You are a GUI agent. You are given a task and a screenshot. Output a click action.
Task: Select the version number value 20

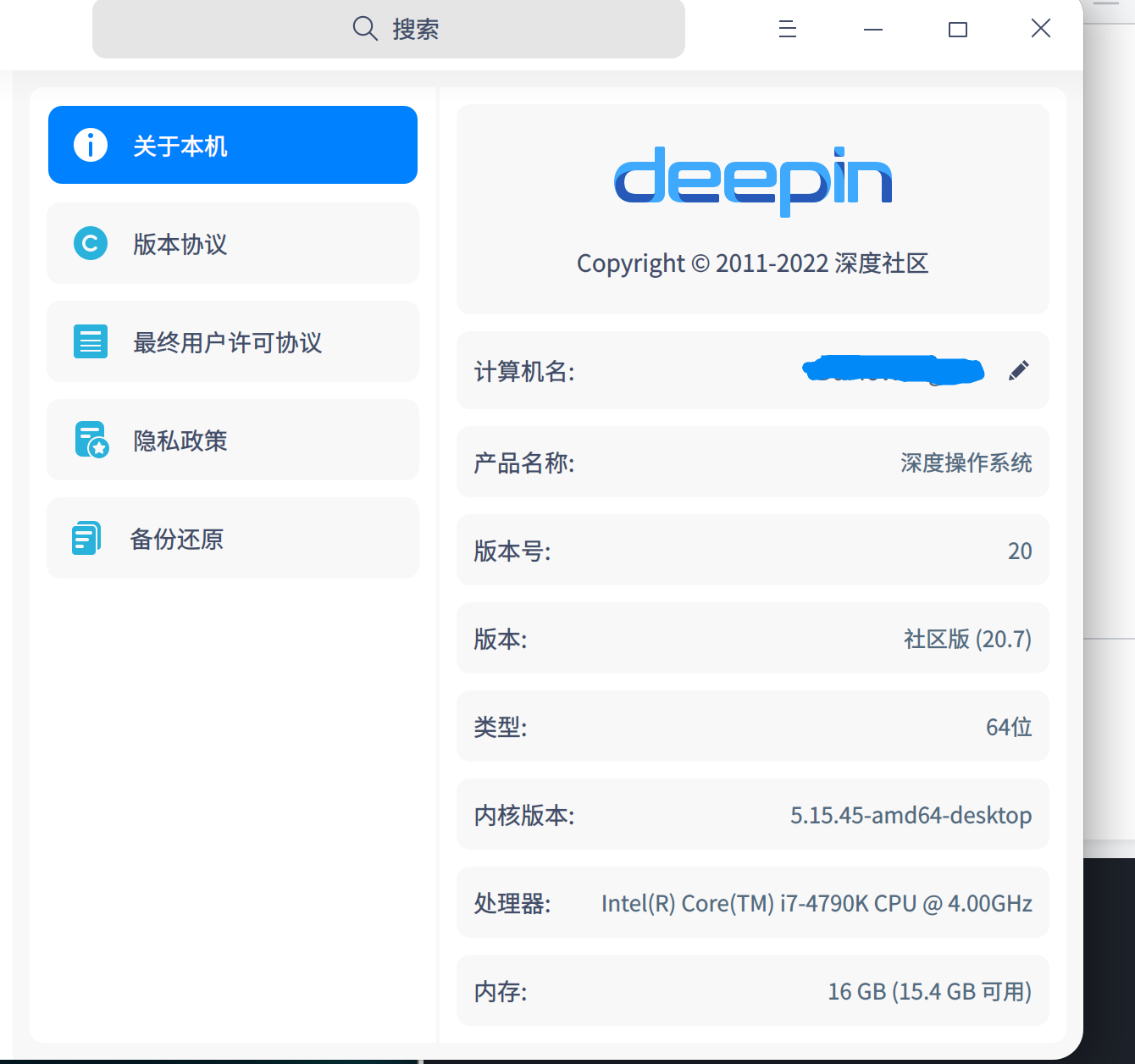1020,551
